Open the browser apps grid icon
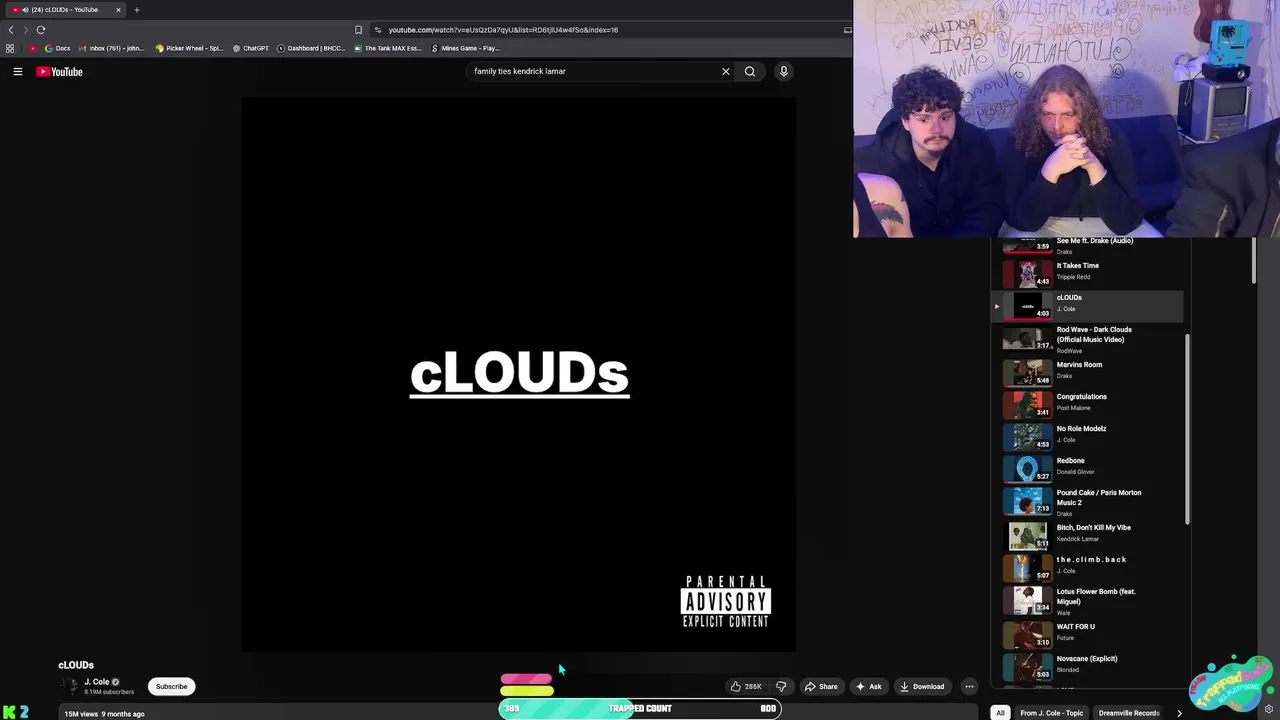 point(10,48)
